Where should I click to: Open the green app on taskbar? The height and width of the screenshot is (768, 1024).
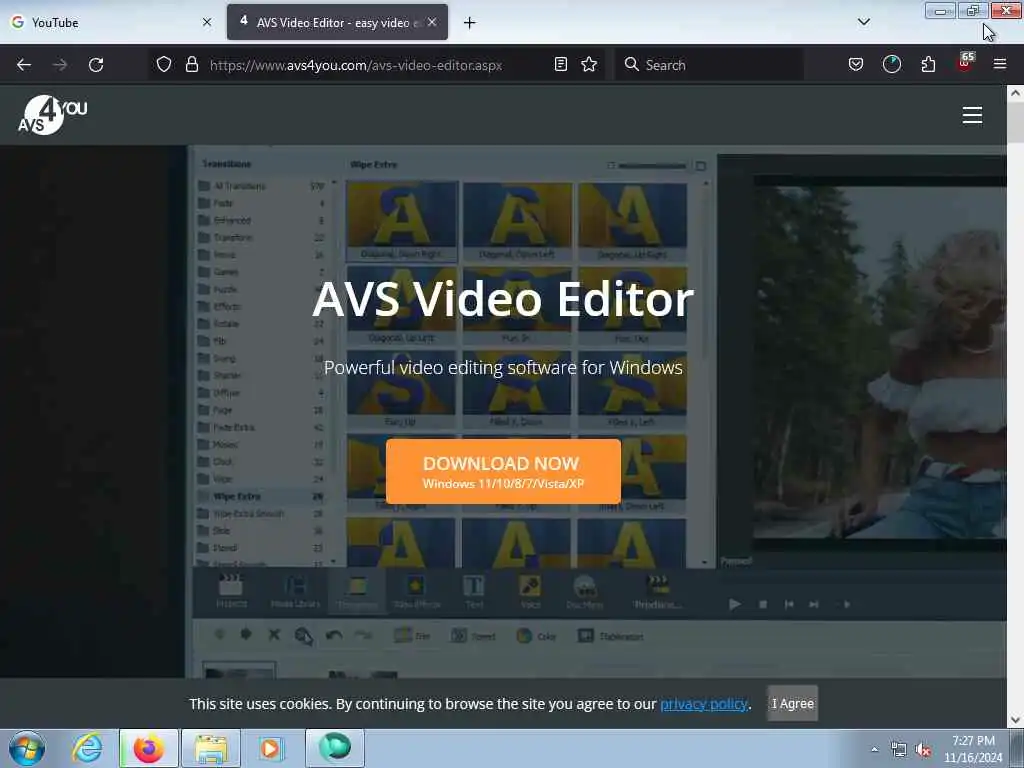334,748
